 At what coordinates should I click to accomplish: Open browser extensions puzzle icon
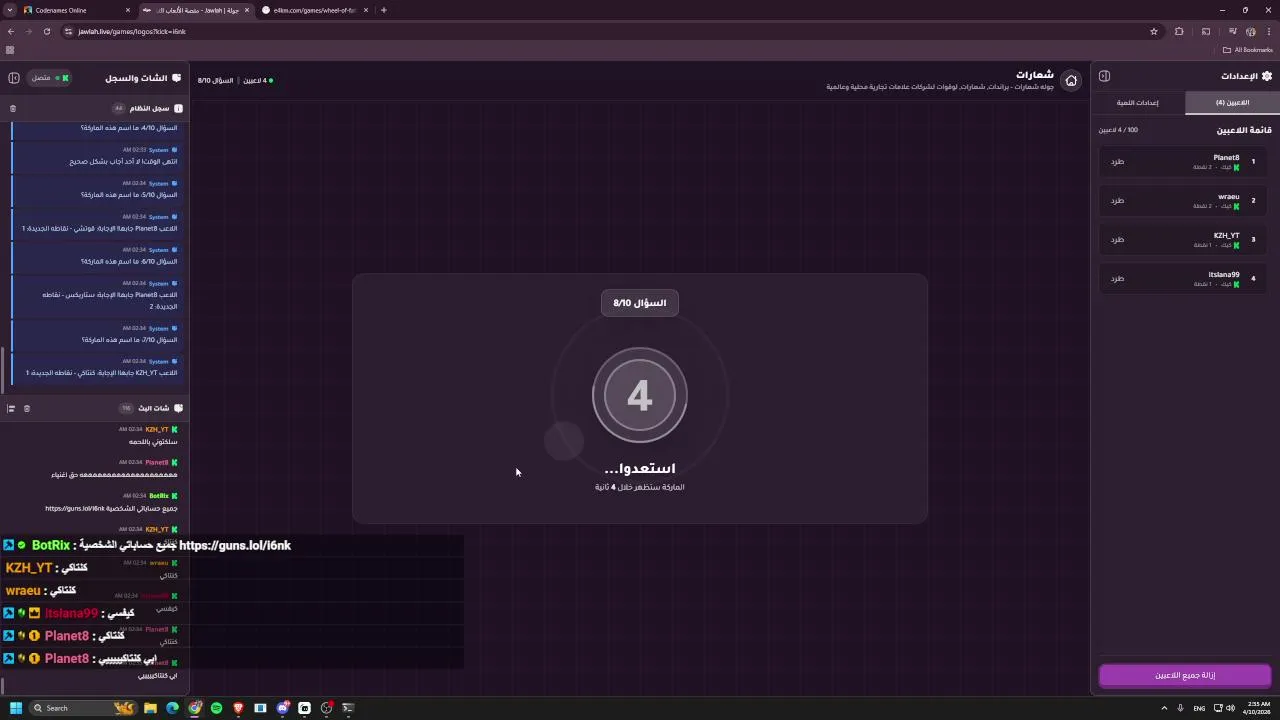point(1179,31)
